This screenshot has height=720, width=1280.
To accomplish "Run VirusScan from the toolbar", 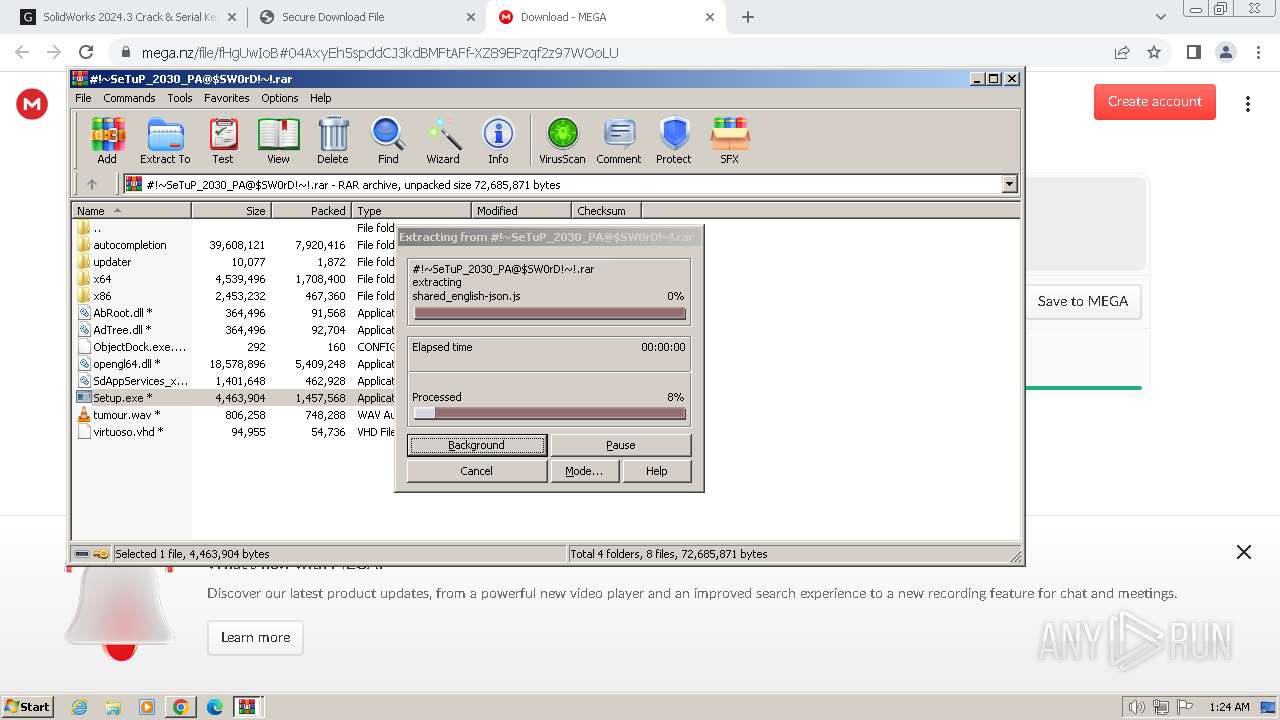I will (562, 140).
